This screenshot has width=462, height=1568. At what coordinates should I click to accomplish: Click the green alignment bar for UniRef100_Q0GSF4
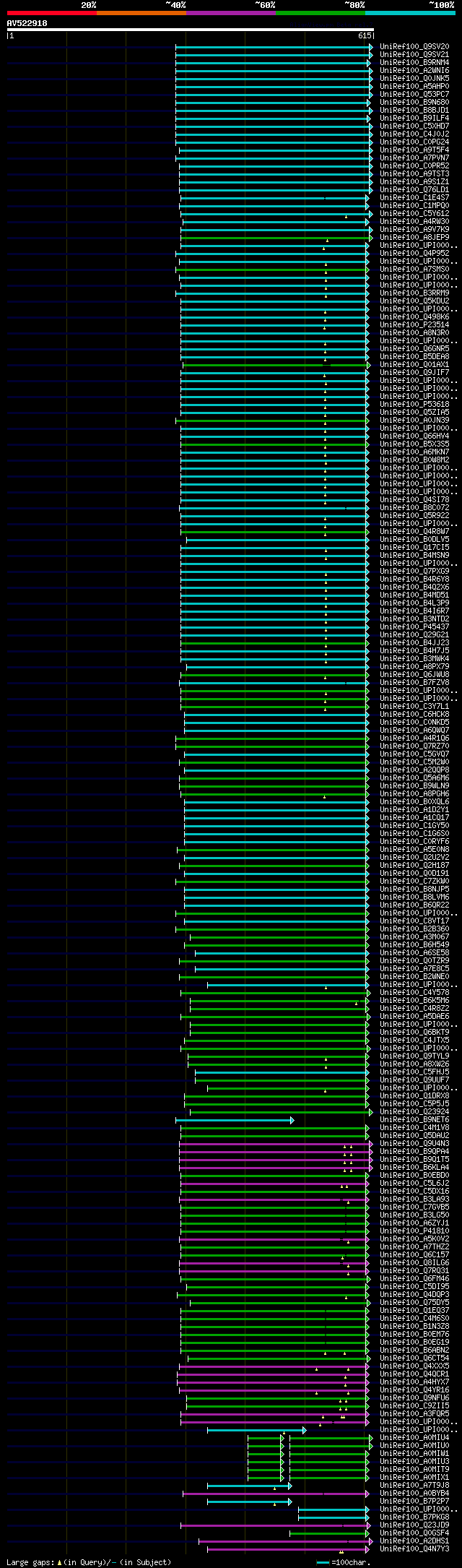(329, 1534)
